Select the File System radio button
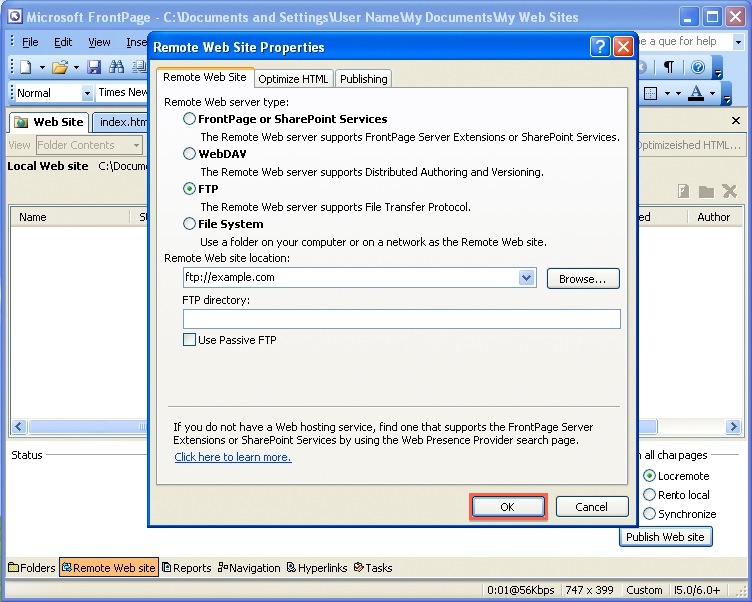The width and height of the screenshot is (752, 602). point(190,224)
